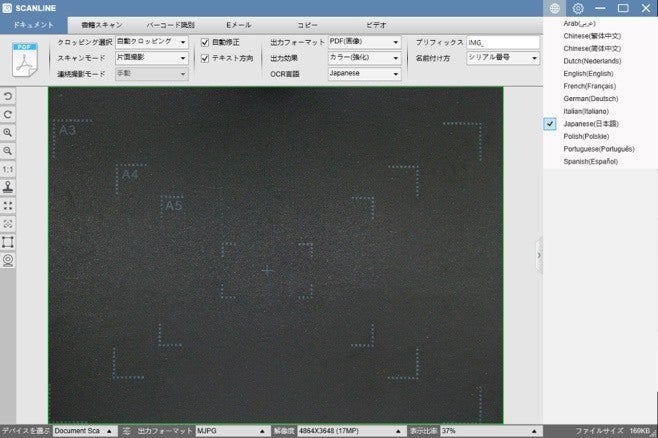
Task: Disable the テキスト方向 checkbox
Action: 206,59
